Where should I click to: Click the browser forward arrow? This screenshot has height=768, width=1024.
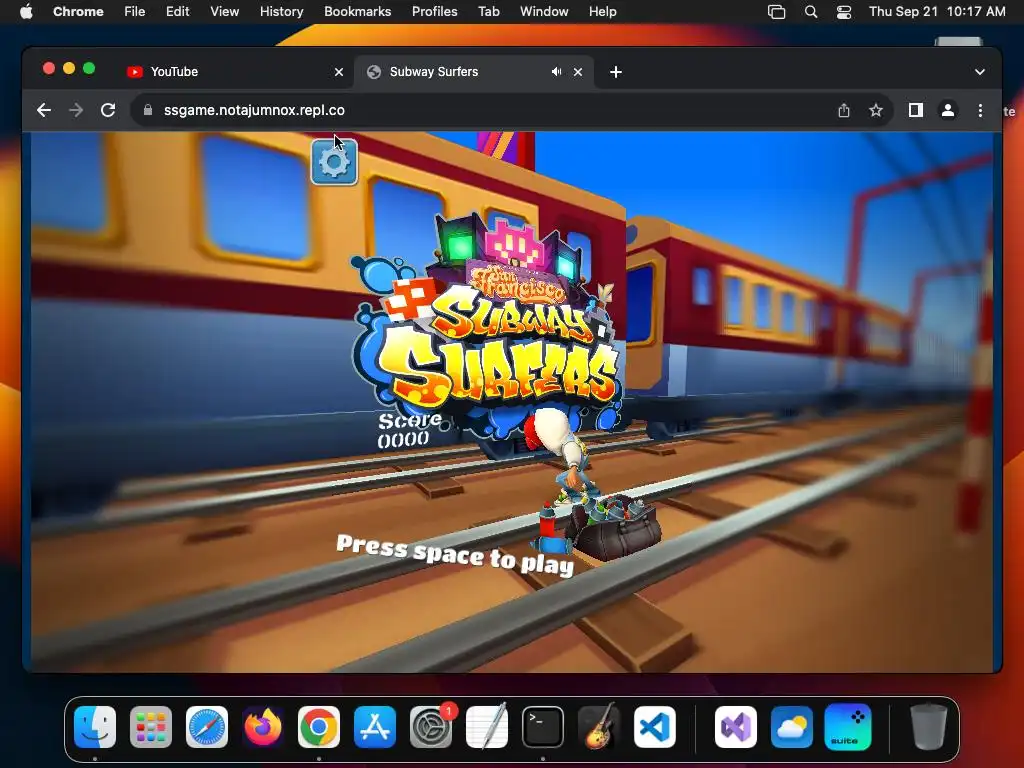pyautogui.click(x=76, y=110)
